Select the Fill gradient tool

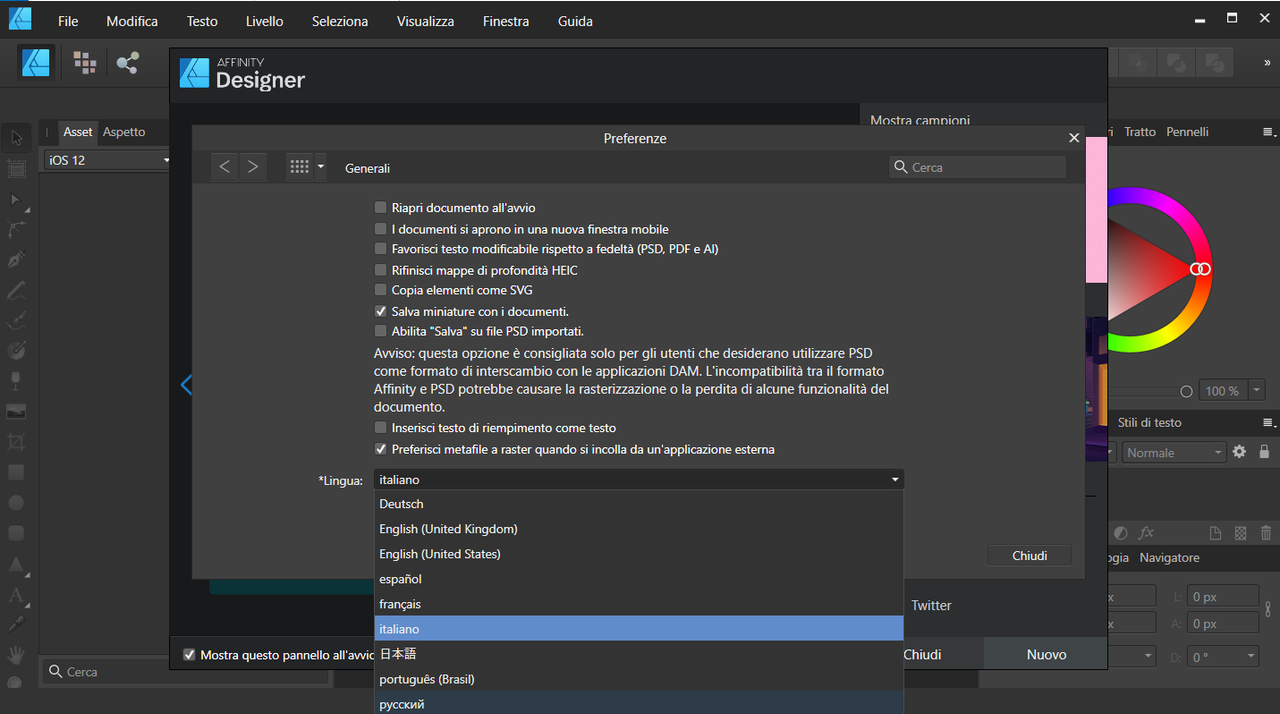tap(16, 351)
